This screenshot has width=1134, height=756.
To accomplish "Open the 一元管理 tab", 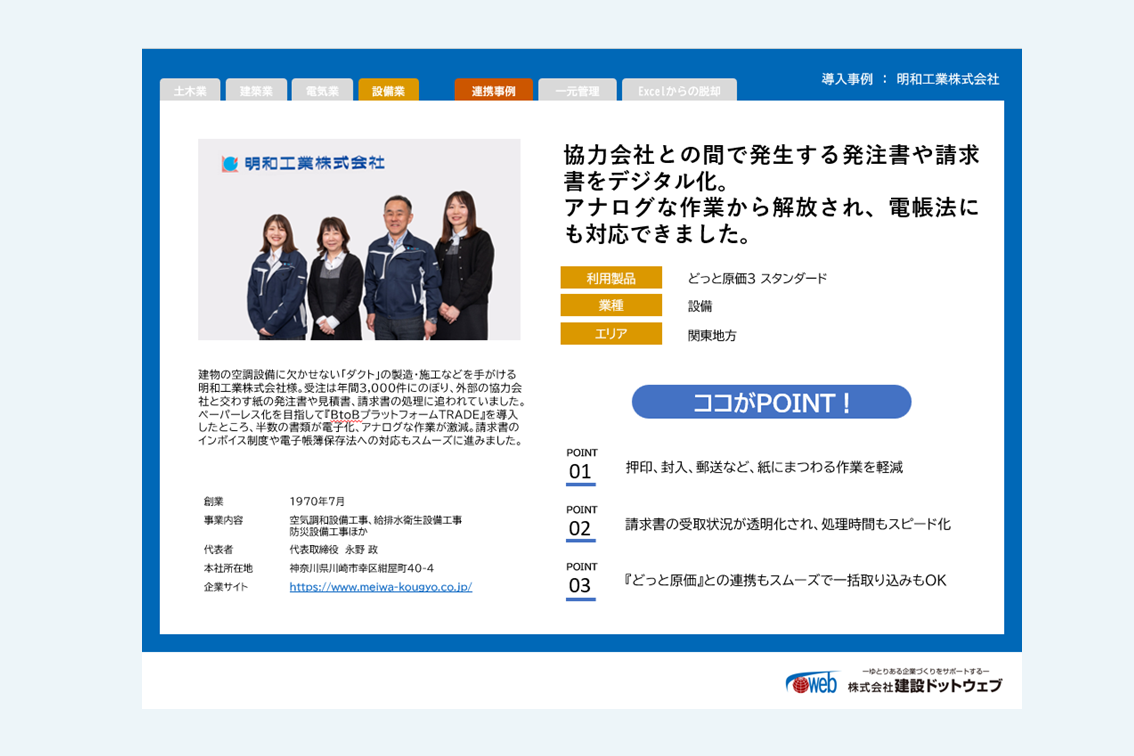I will (x=577, y=90).
